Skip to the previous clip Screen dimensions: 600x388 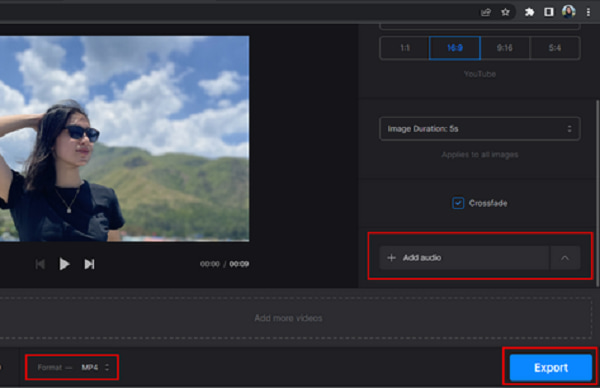(x=40, y=264)
